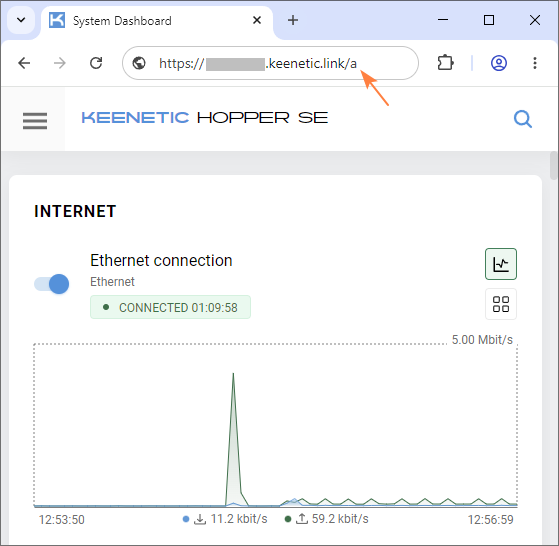
Task: Click the CONNECTED status badge
Action: (x=170, y=307)
